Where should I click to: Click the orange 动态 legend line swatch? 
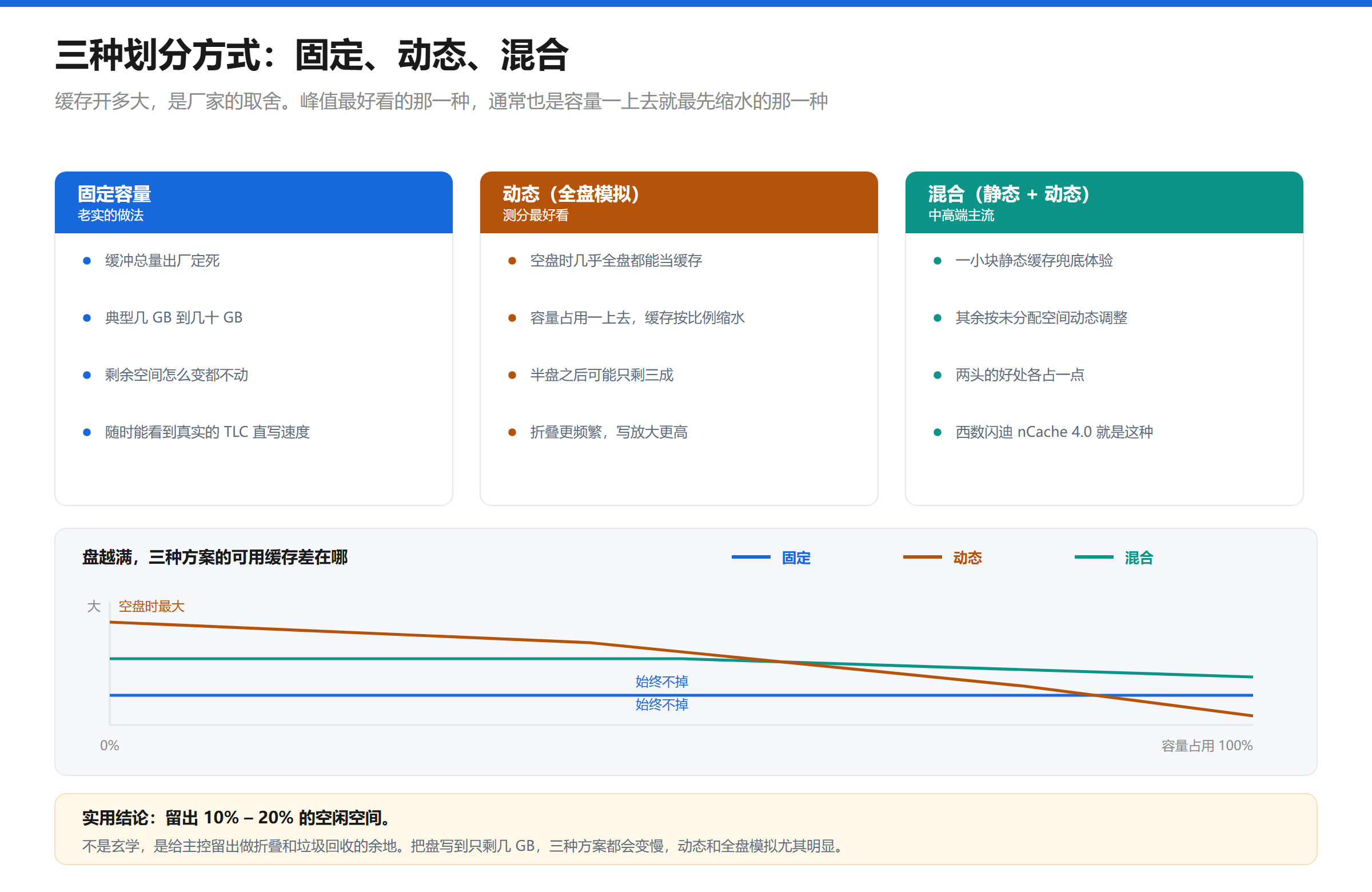point(922,557)
